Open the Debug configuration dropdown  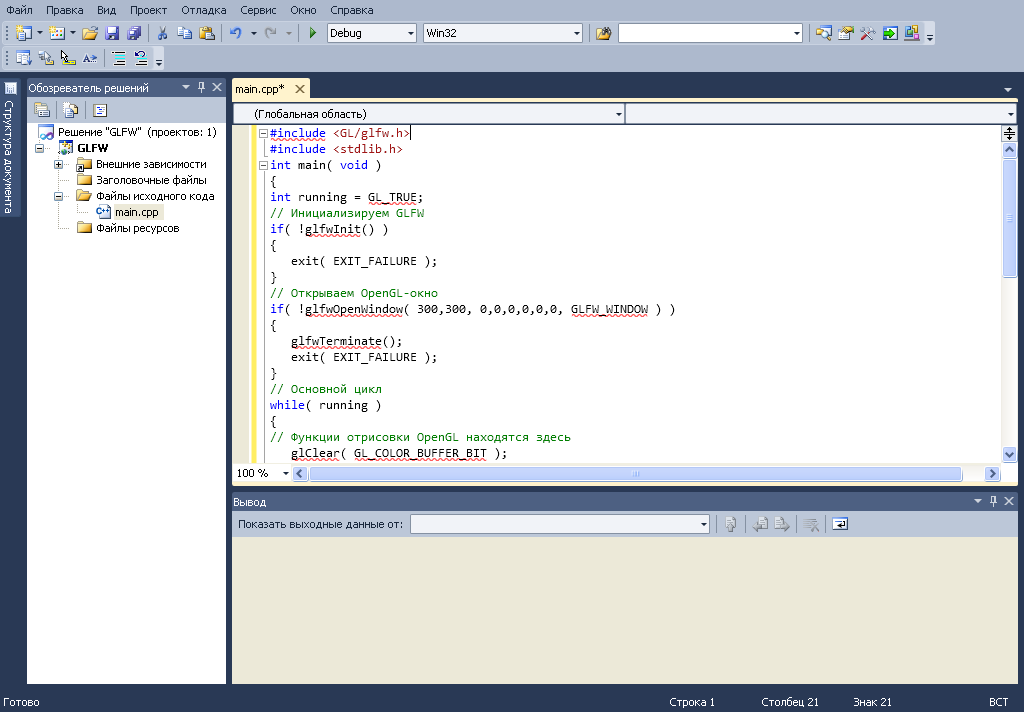pos(410,33)
